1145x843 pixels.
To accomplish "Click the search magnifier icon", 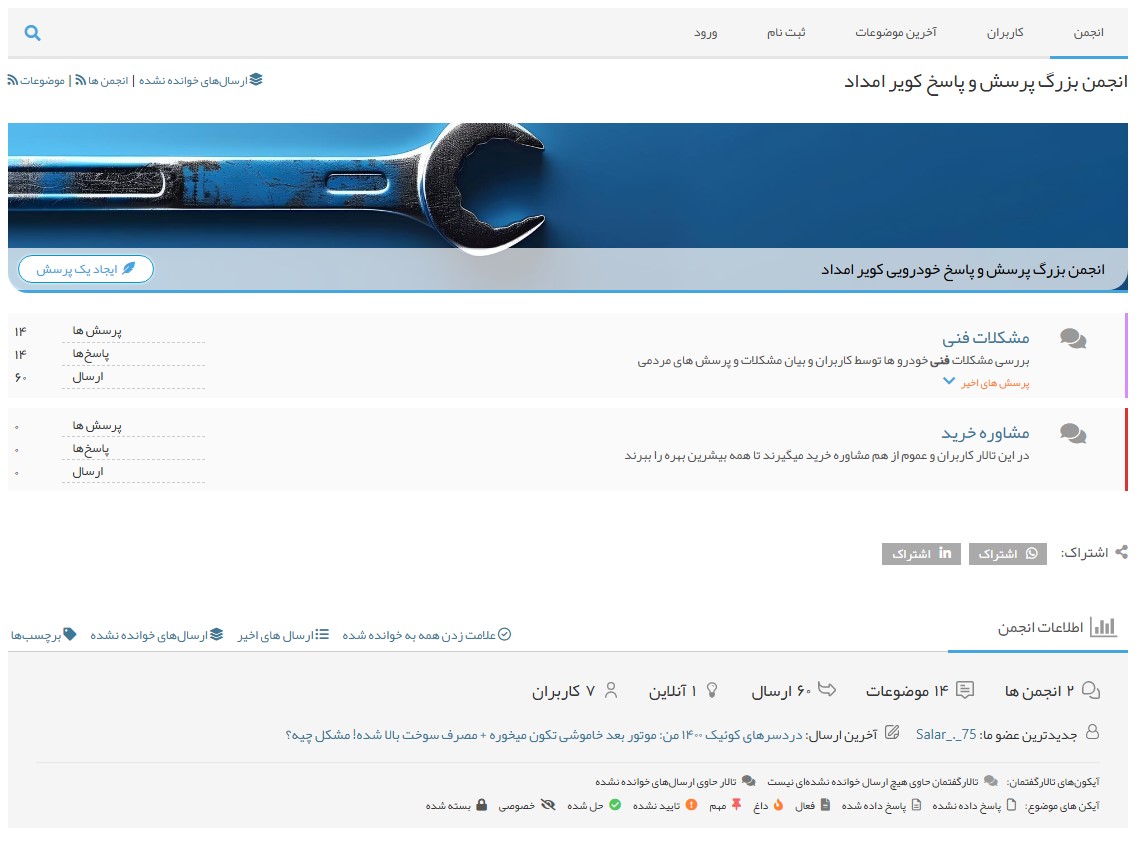I will pyautogui.click(x=32, y=33).
